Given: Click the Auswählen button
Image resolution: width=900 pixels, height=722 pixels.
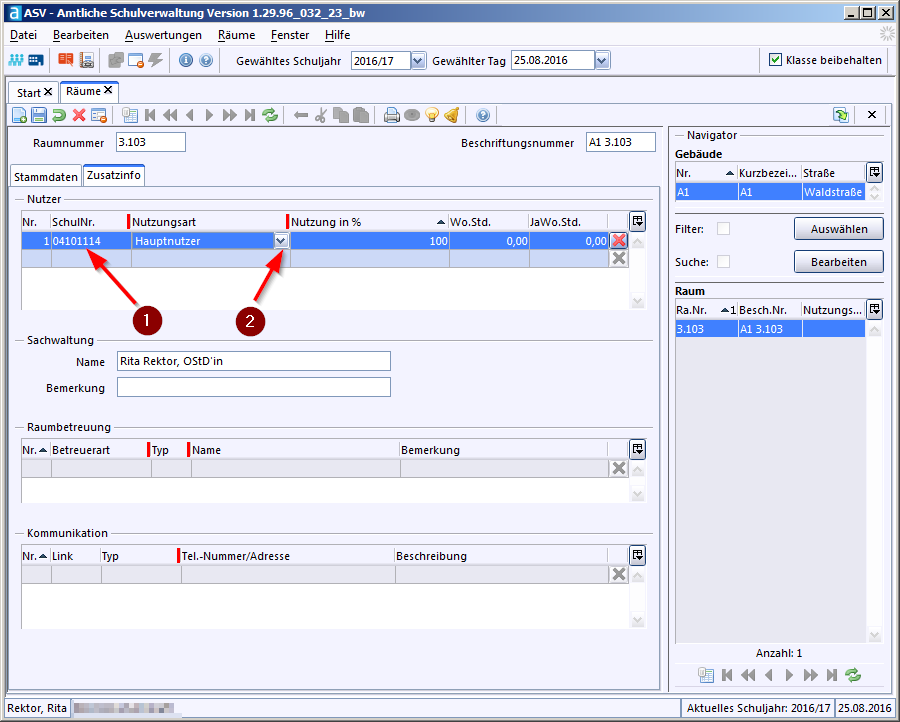Looking at the screenshot, I should (x=838, y=229).
